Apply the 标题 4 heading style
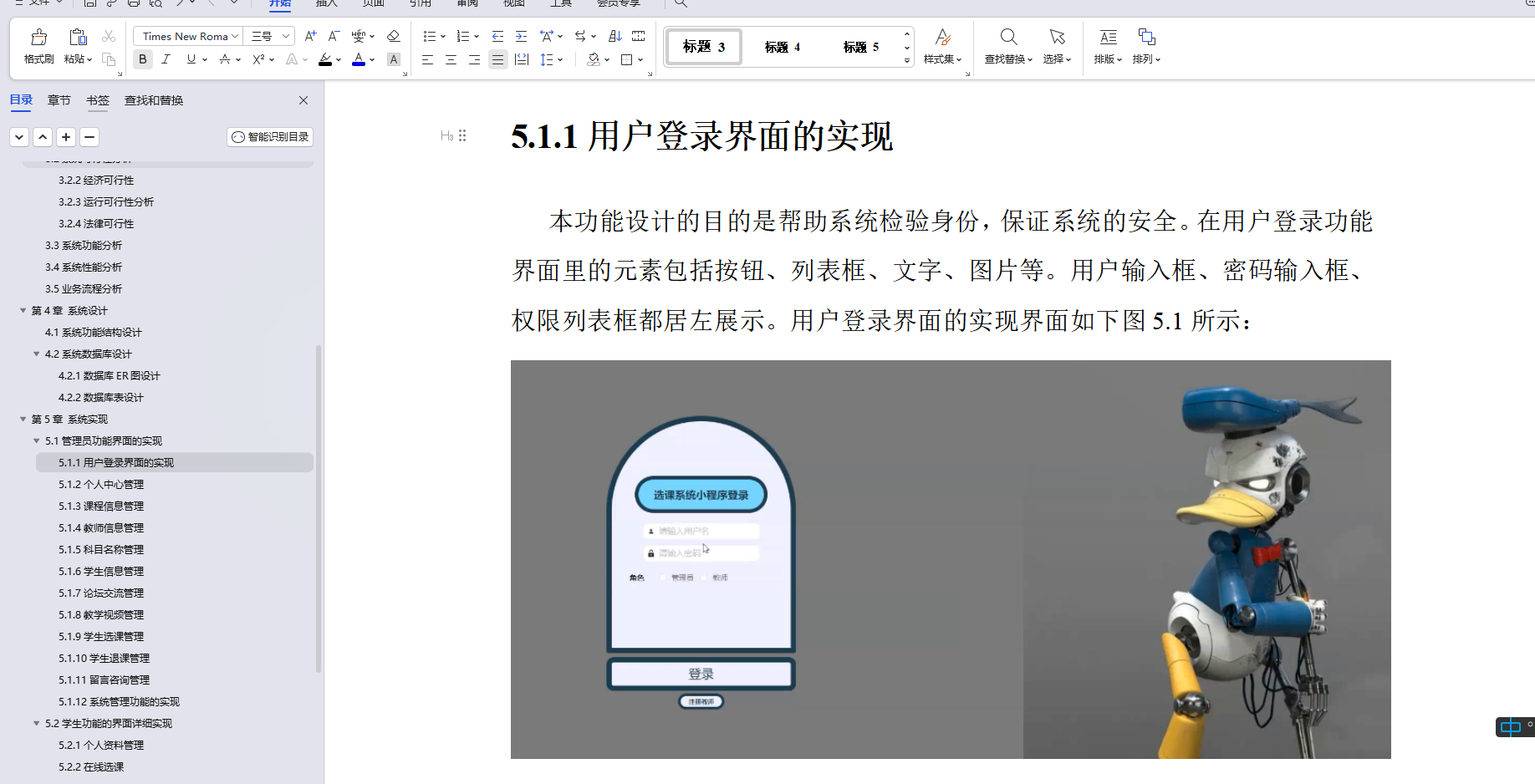 pos(780,47)
